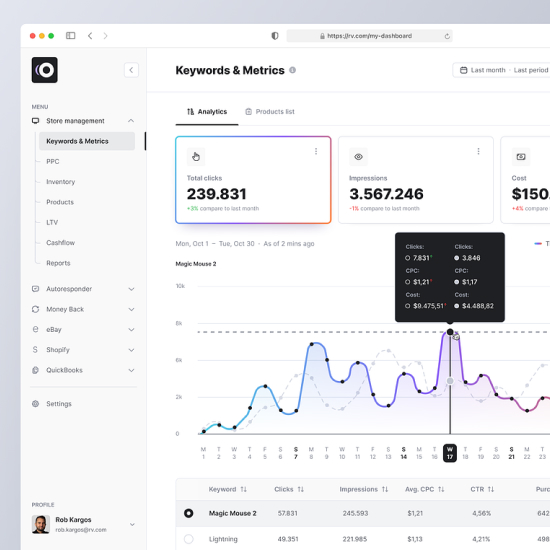Click the info icon next to Keywords & Metrics title
Screen dimensions: 550x550
(292, 70)
